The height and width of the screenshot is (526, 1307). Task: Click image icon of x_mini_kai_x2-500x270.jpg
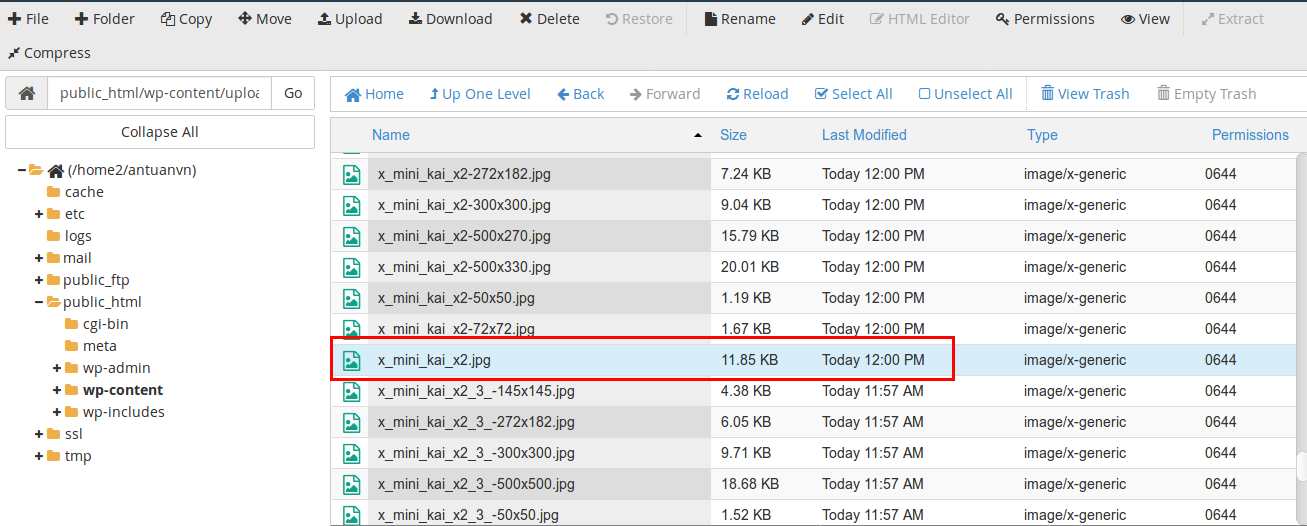point(351,236)
